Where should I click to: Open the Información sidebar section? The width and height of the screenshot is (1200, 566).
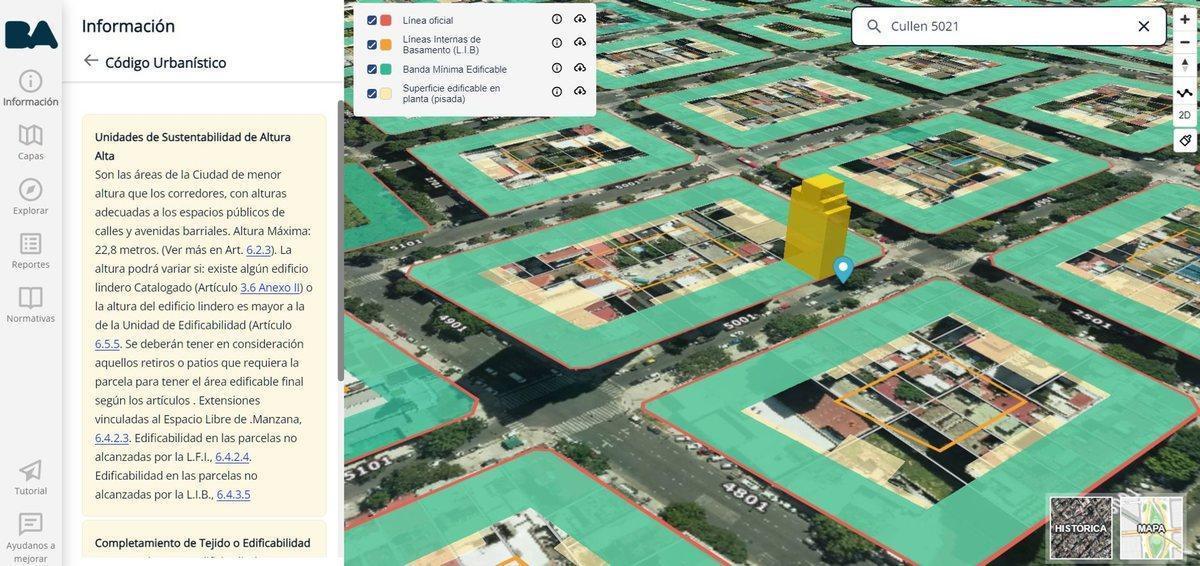[31, 88]
